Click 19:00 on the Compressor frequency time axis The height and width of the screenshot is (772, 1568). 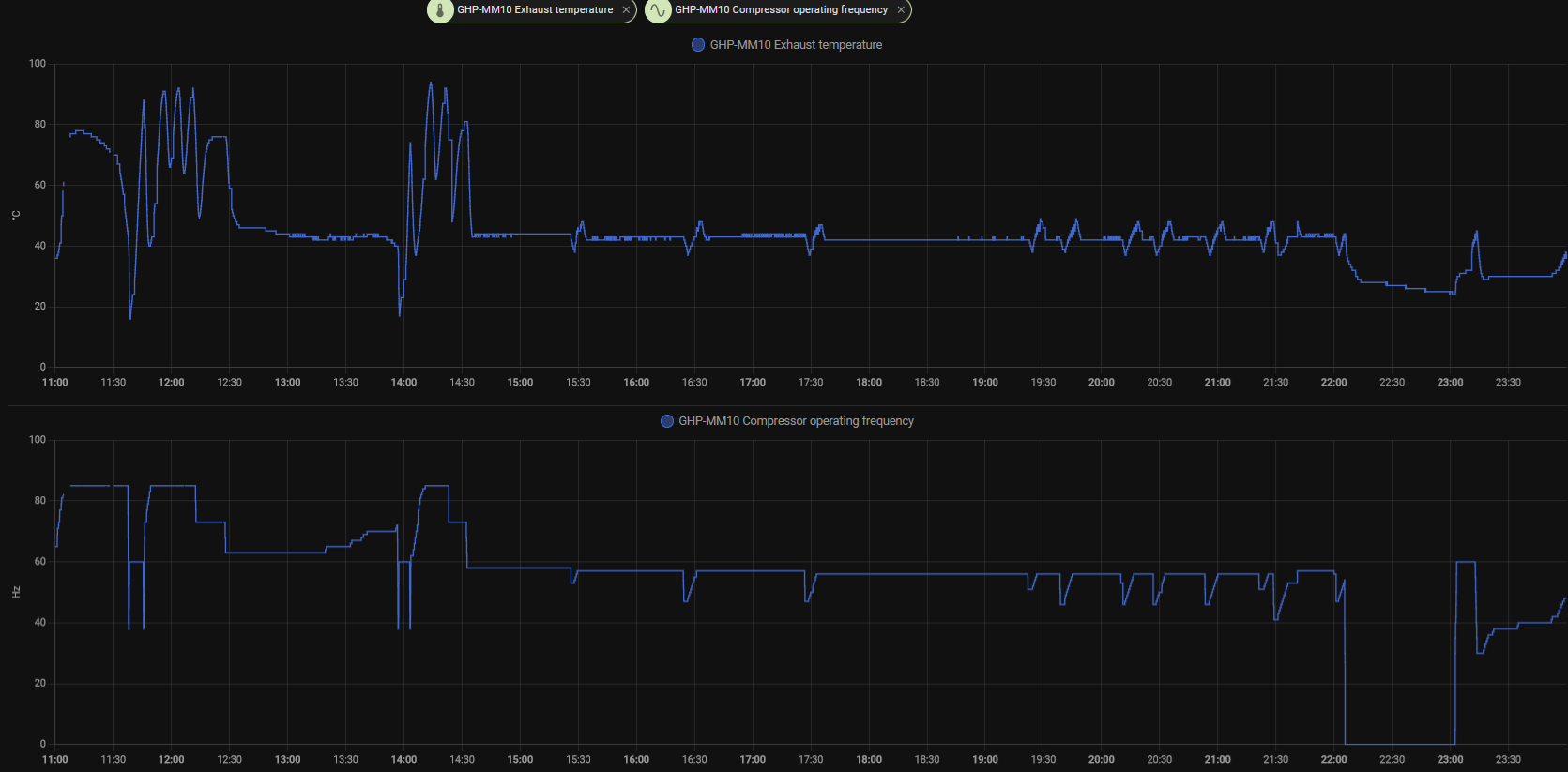pos(985,760)
